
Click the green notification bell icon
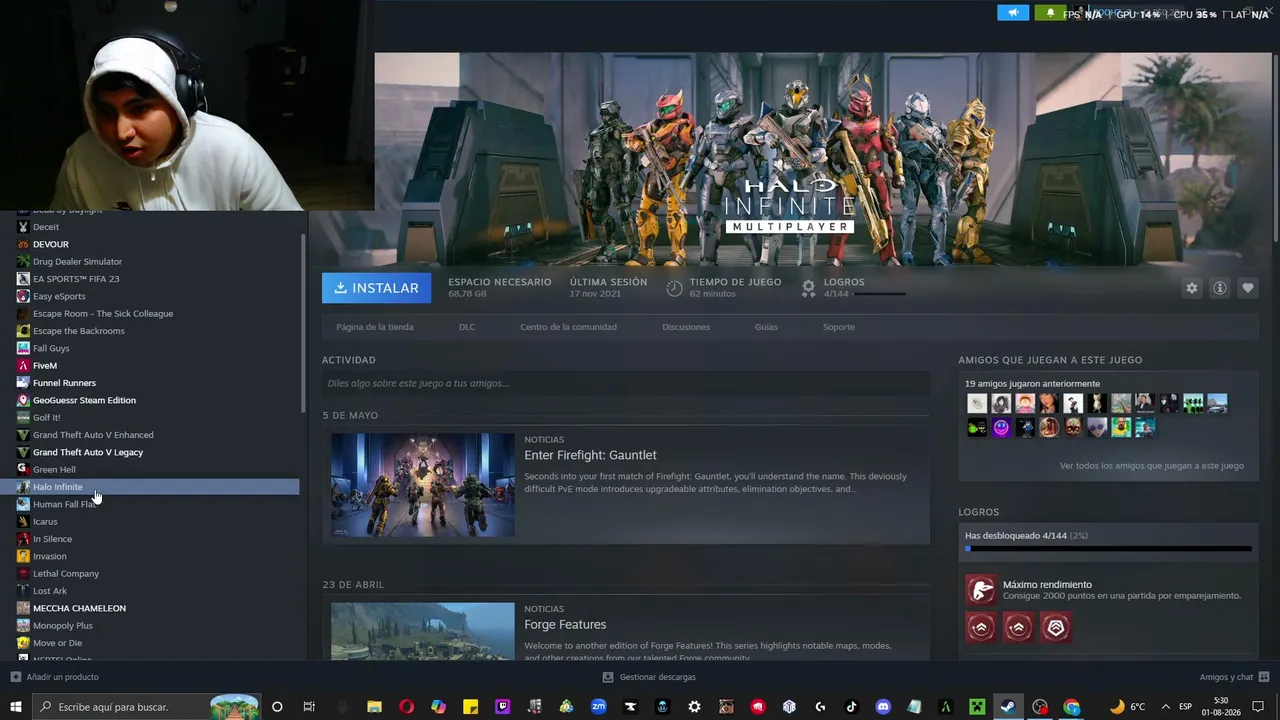(x=1050, y=13)
